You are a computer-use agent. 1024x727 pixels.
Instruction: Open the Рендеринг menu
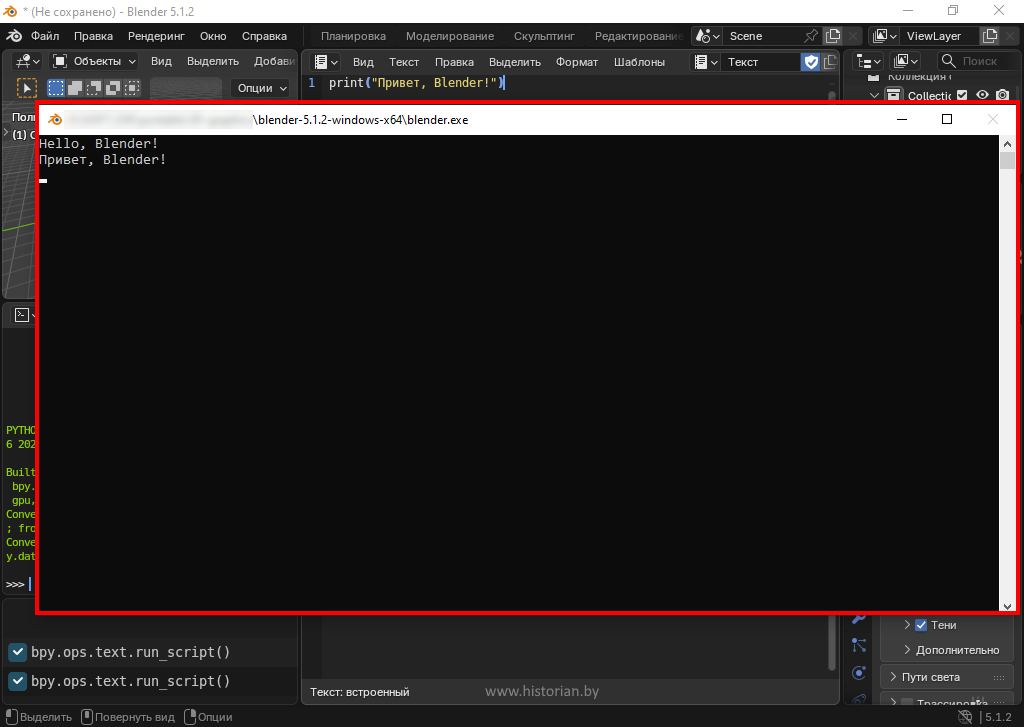coord(156,36)
